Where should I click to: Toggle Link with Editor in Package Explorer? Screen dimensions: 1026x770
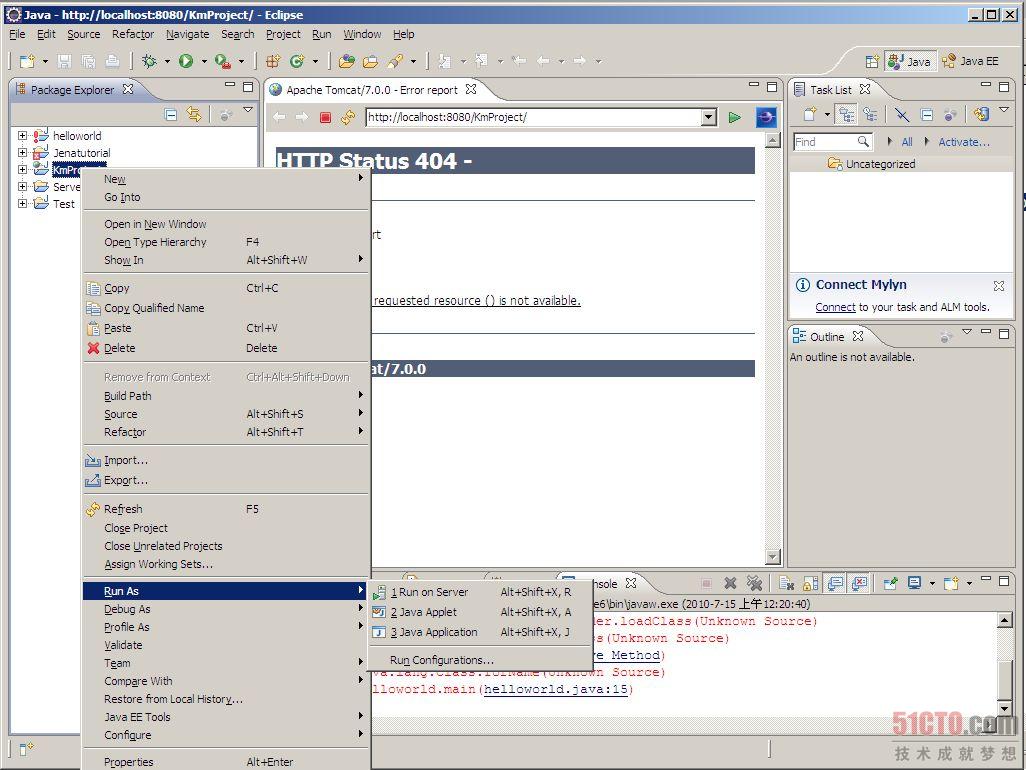click(194, 115)
